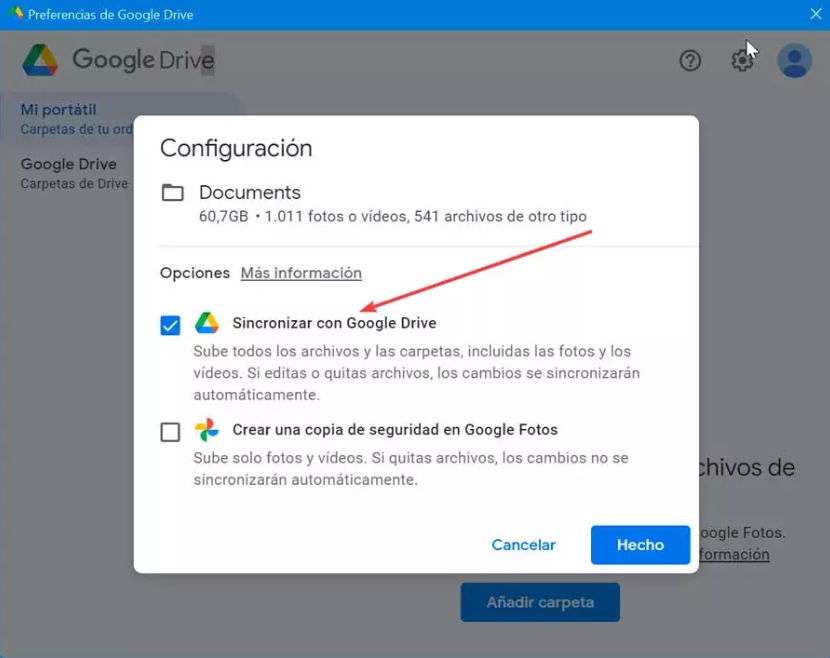
Task: Click the Carpetas de Drive subtitle
Action: [74, 184]
